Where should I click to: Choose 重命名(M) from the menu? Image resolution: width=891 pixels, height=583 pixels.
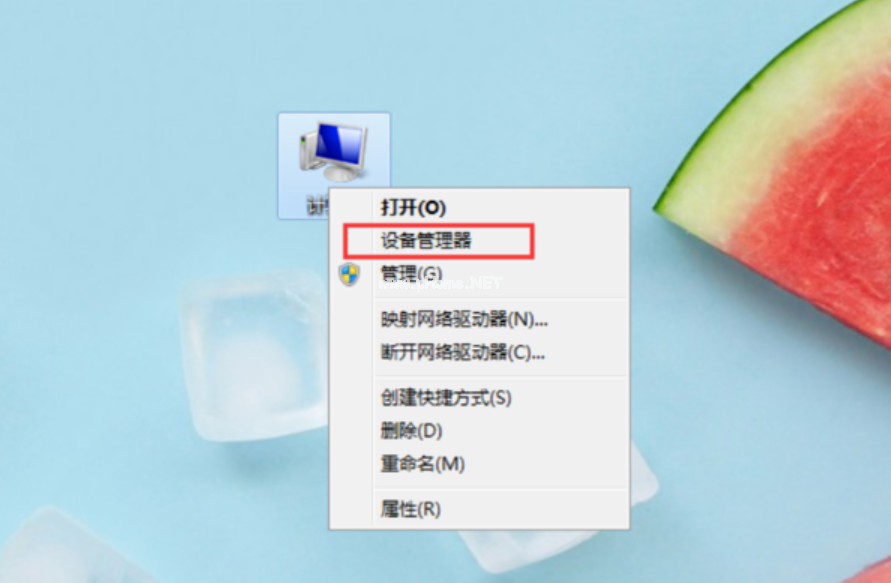point(422,464)
